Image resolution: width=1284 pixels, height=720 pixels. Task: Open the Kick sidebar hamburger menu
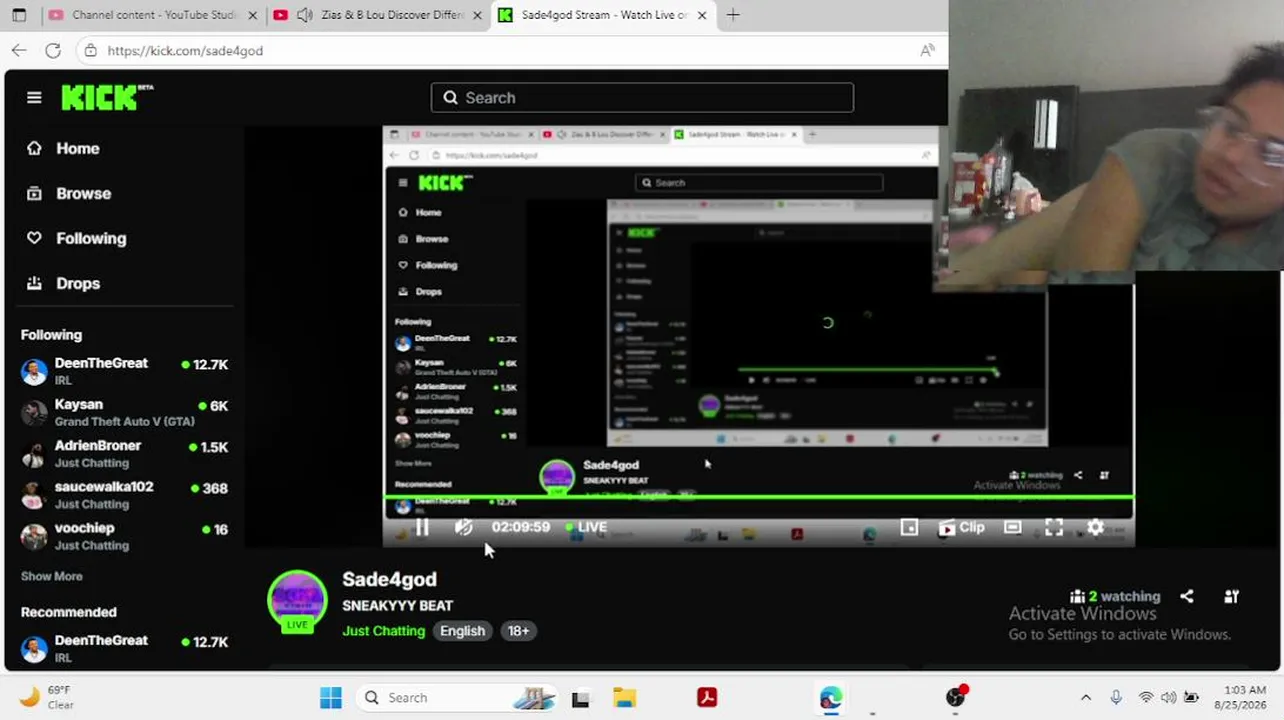click(34, 97)
